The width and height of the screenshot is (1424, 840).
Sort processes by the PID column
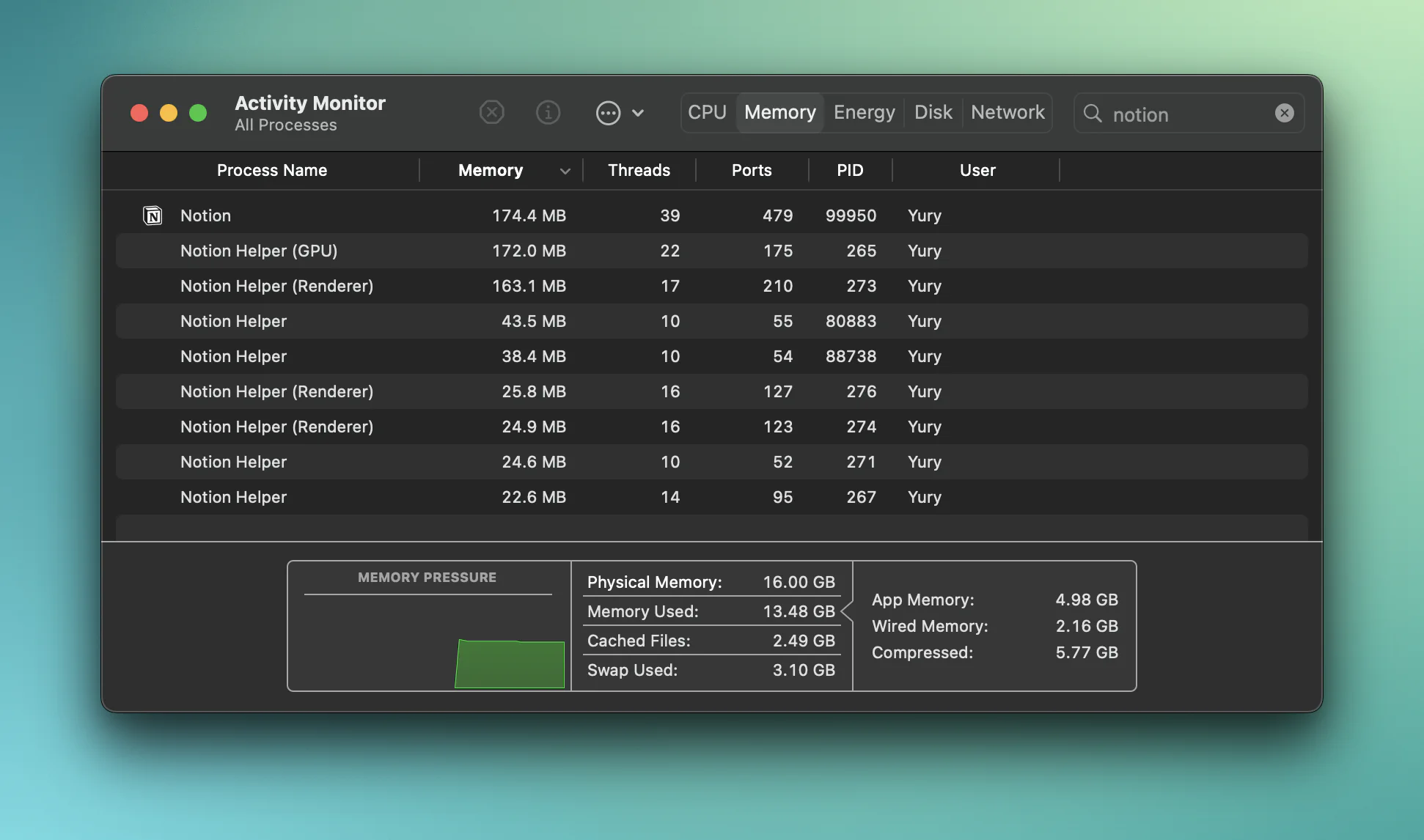pyautogui.click(x=851, y=170)
